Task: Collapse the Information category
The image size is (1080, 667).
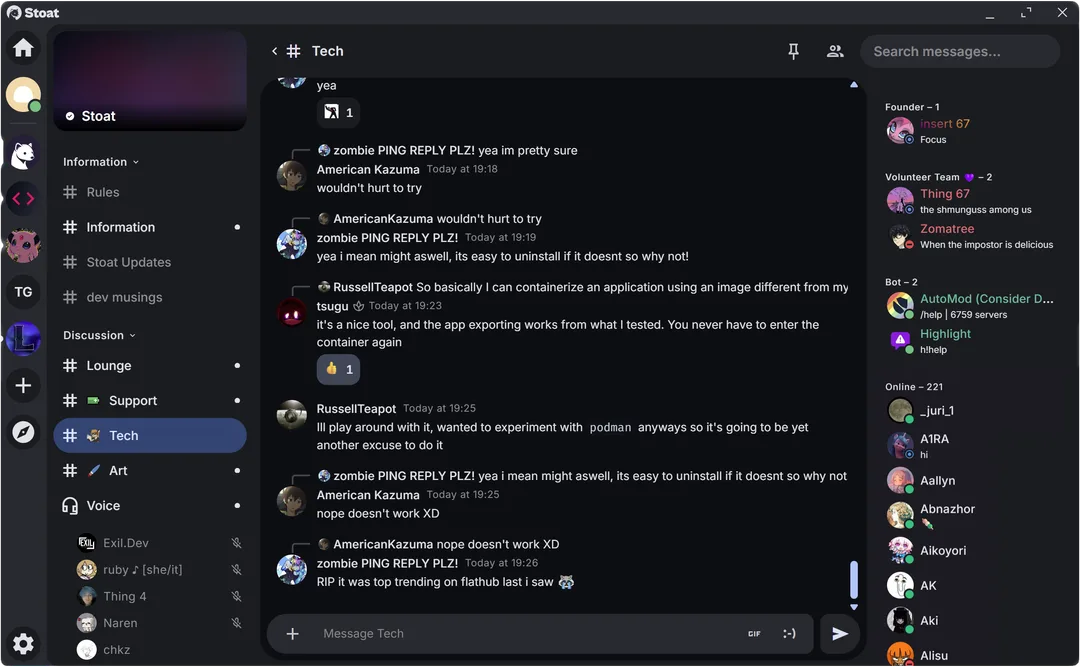Action: (101, 162)
